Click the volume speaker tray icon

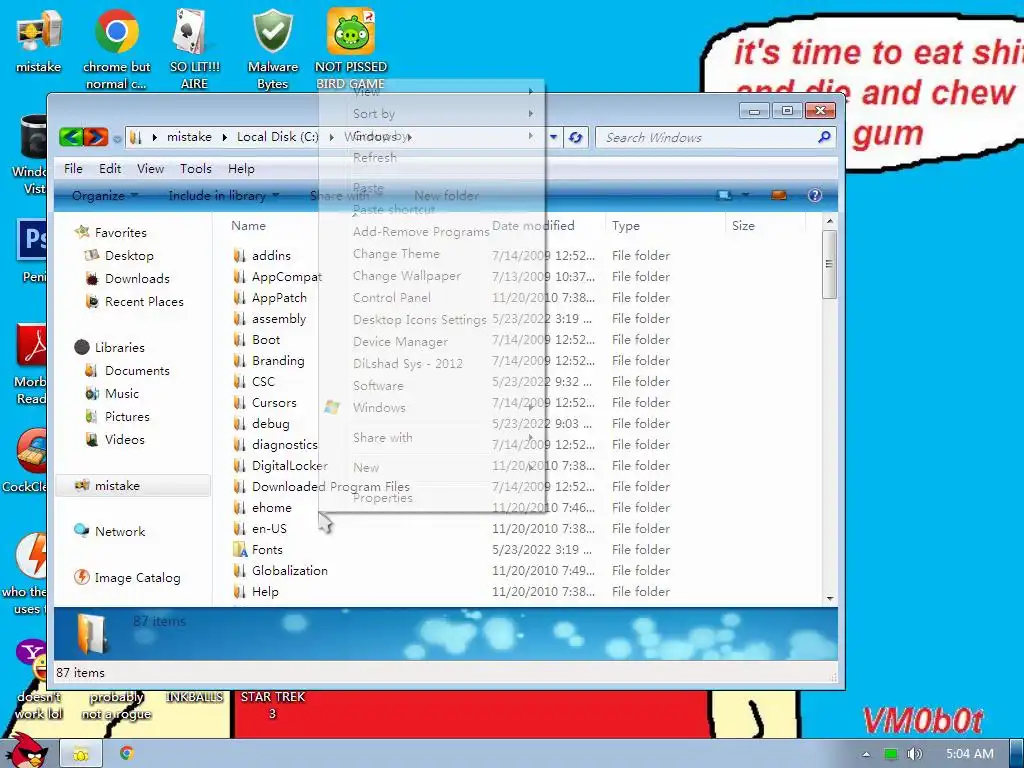click(914, 754)
